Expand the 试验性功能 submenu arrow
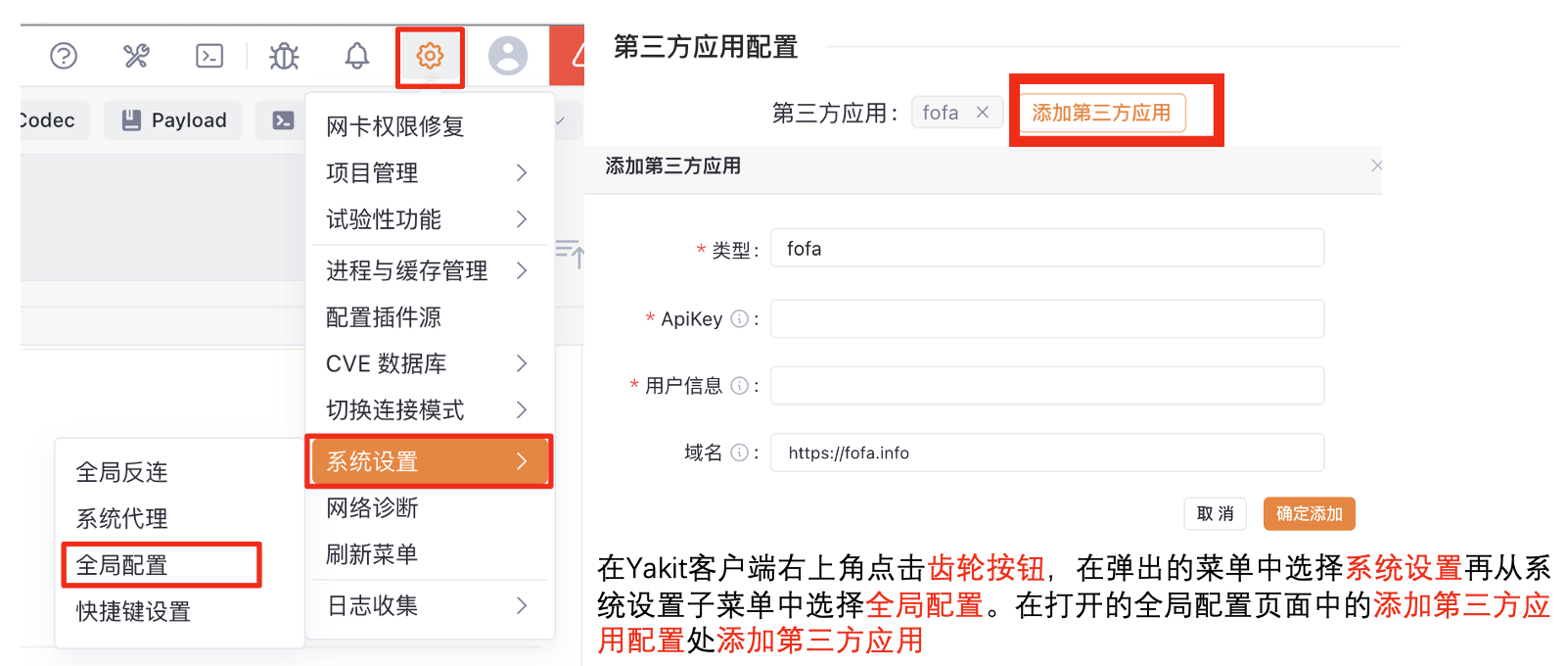1568x666 pixels. (x=522, y=219)
